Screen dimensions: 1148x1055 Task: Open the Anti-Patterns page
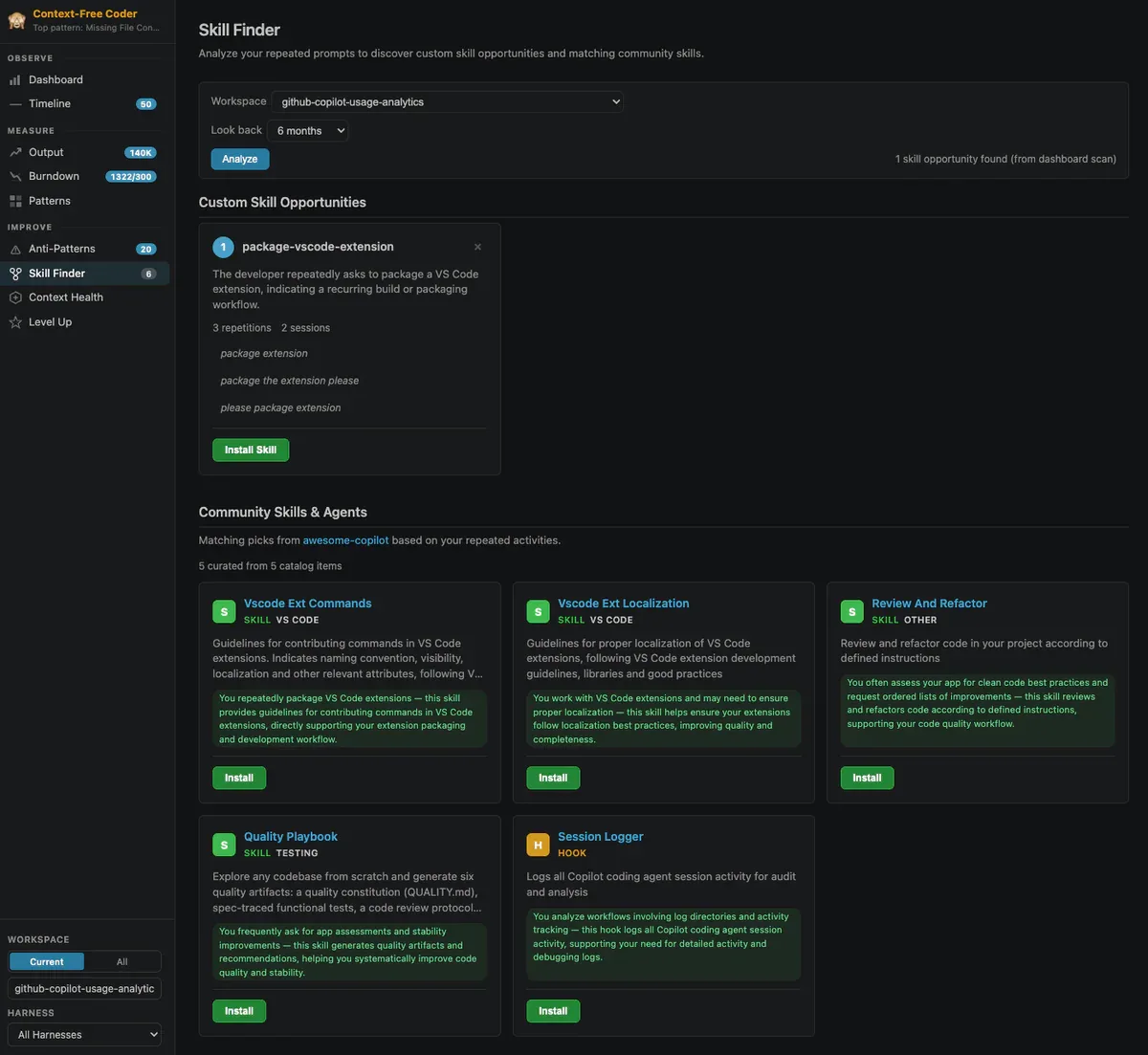(86, 250)
